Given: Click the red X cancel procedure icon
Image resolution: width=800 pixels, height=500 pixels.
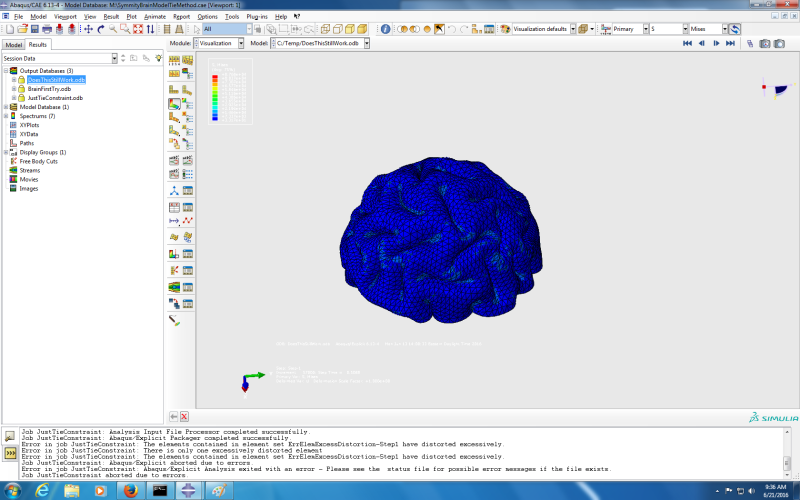Looking at the screenshot, I should pyautogui.click(x=184, y=417).
